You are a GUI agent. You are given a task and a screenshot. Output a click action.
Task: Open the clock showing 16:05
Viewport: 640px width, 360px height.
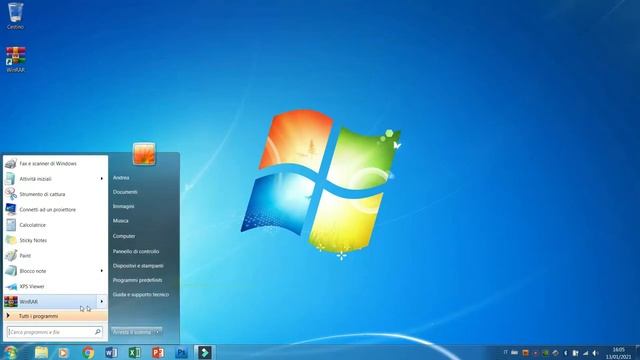618,353
